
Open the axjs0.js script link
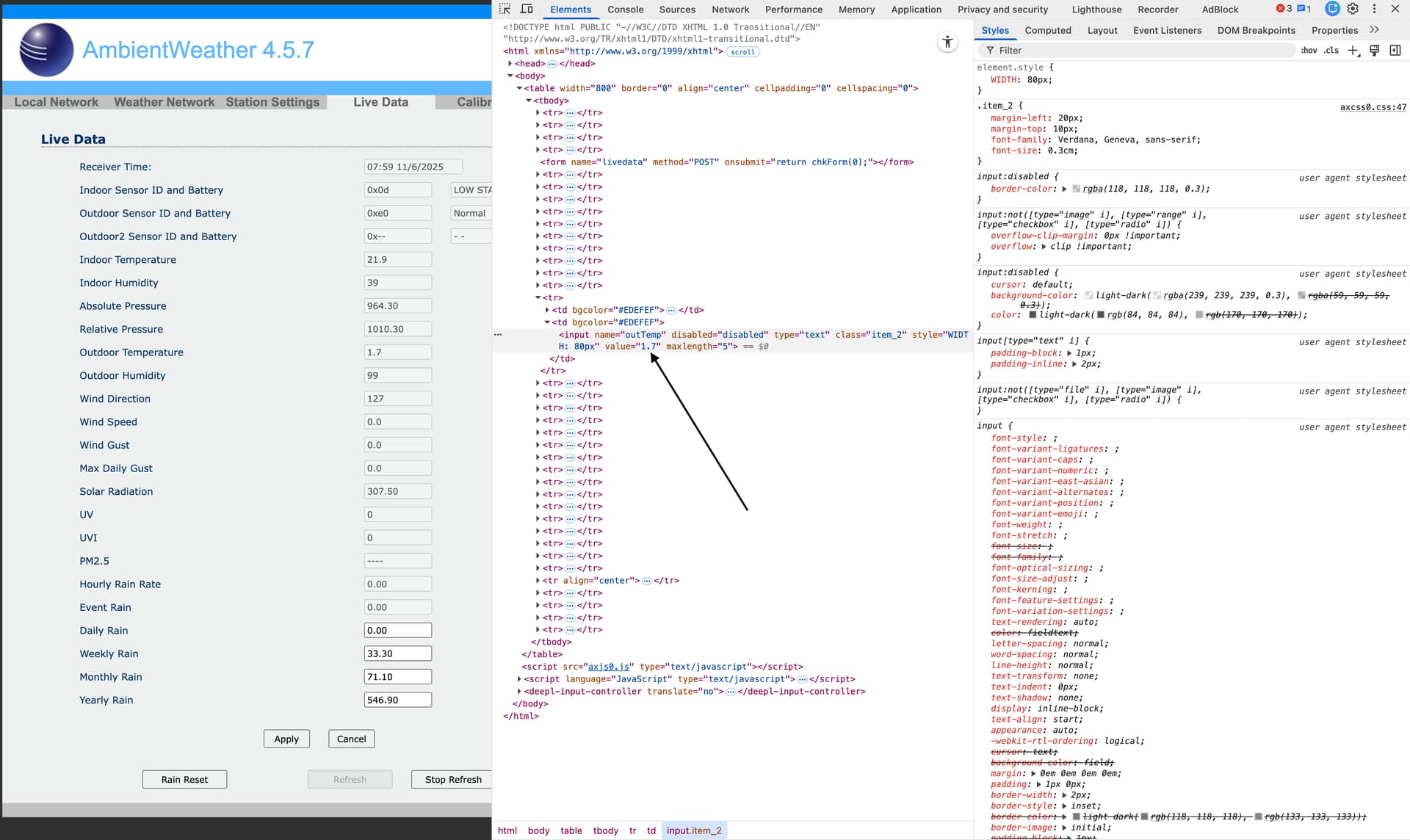point(609,667)
